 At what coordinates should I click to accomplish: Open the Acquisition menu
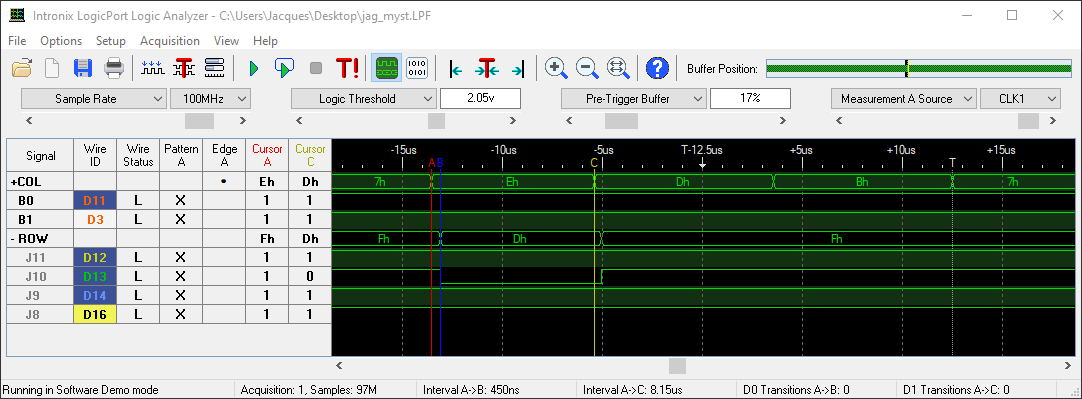(x=170, y=41)
